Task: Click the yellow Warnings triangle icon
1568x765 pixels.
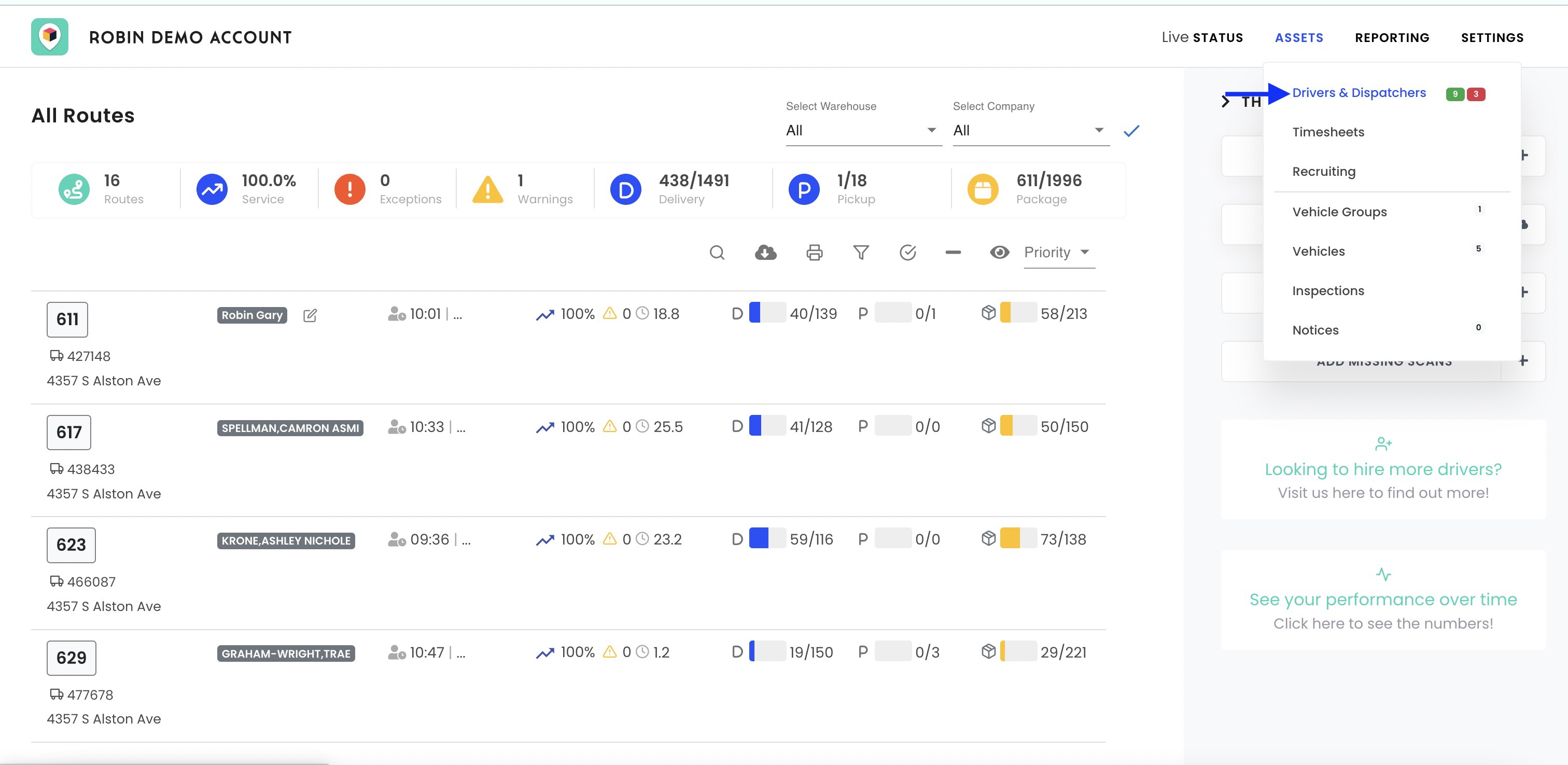Action: 487,189
